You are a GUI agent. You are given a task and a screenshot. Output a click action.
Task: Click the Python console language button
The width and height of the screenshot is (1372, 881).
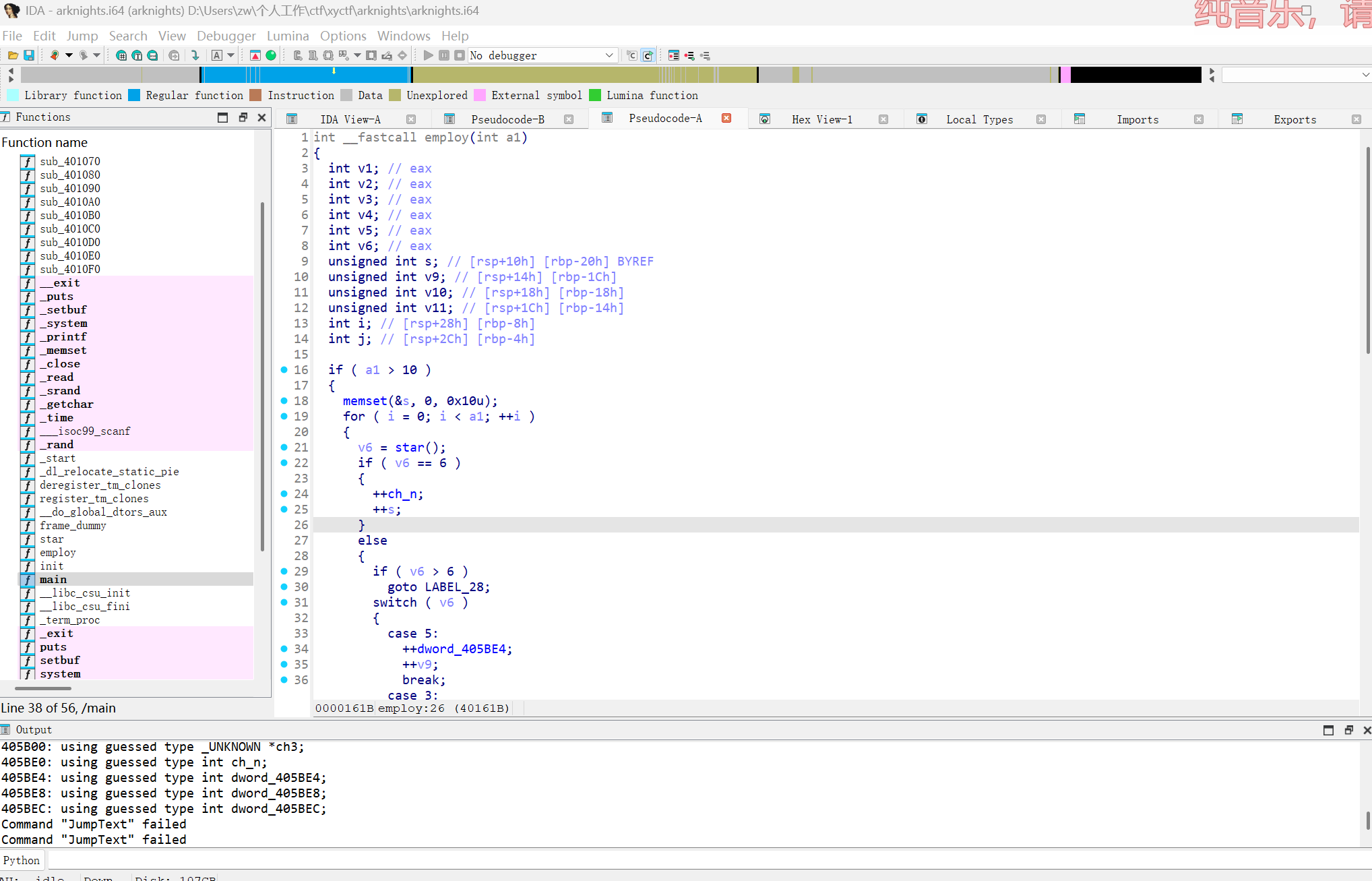point(22,860)
